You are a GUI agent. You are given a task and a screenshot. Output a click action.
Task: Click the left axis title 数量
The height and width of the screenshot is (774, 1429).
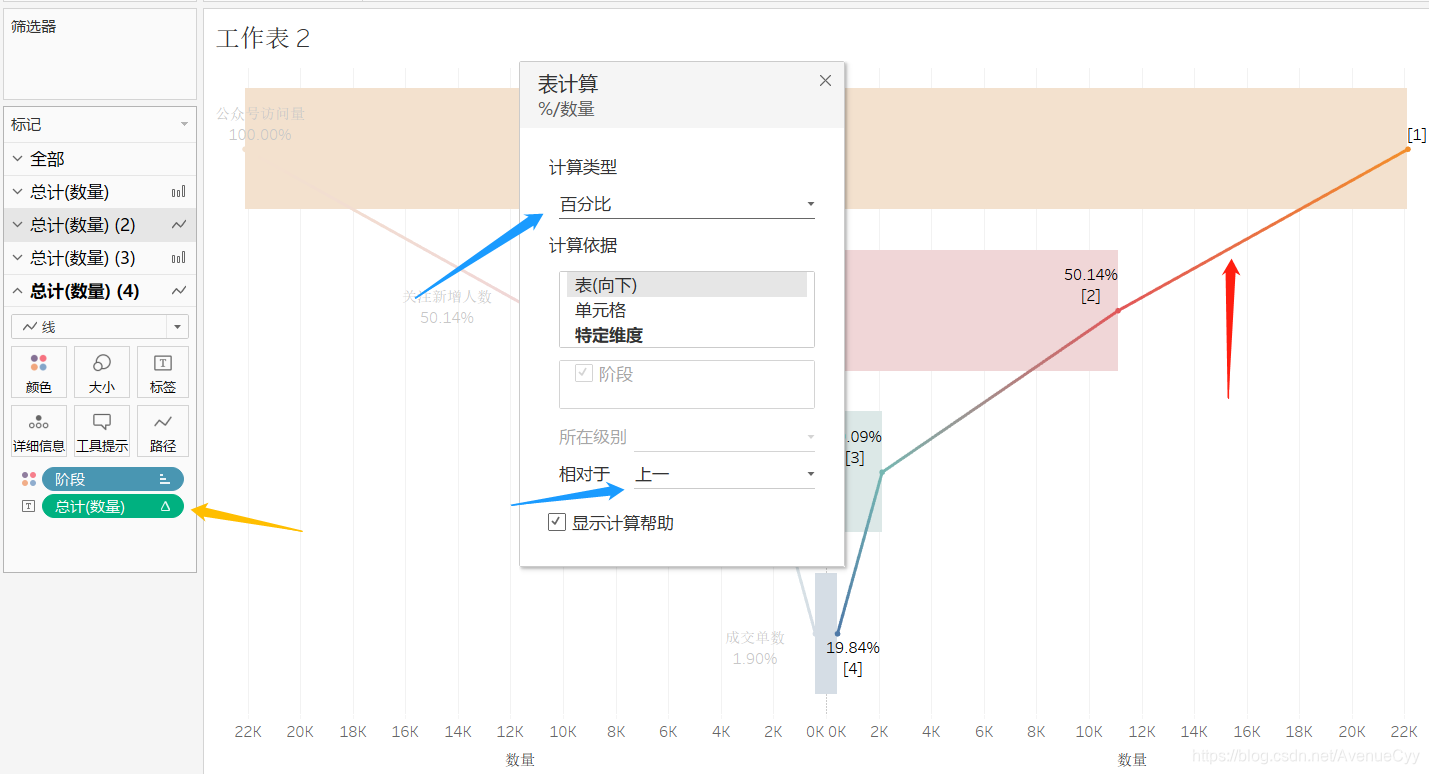coord(520,760)
